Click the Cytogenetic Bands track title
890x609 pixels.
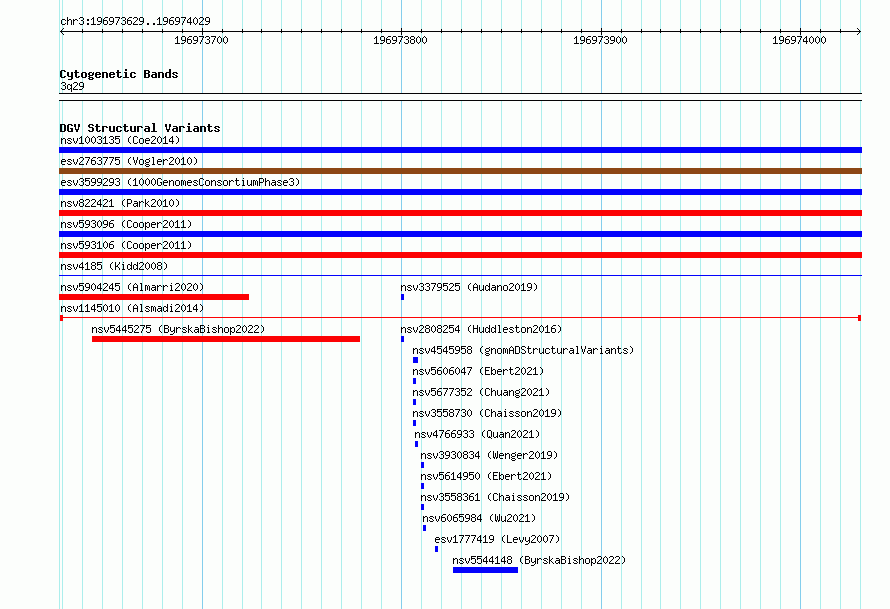(x=119, y=74)
